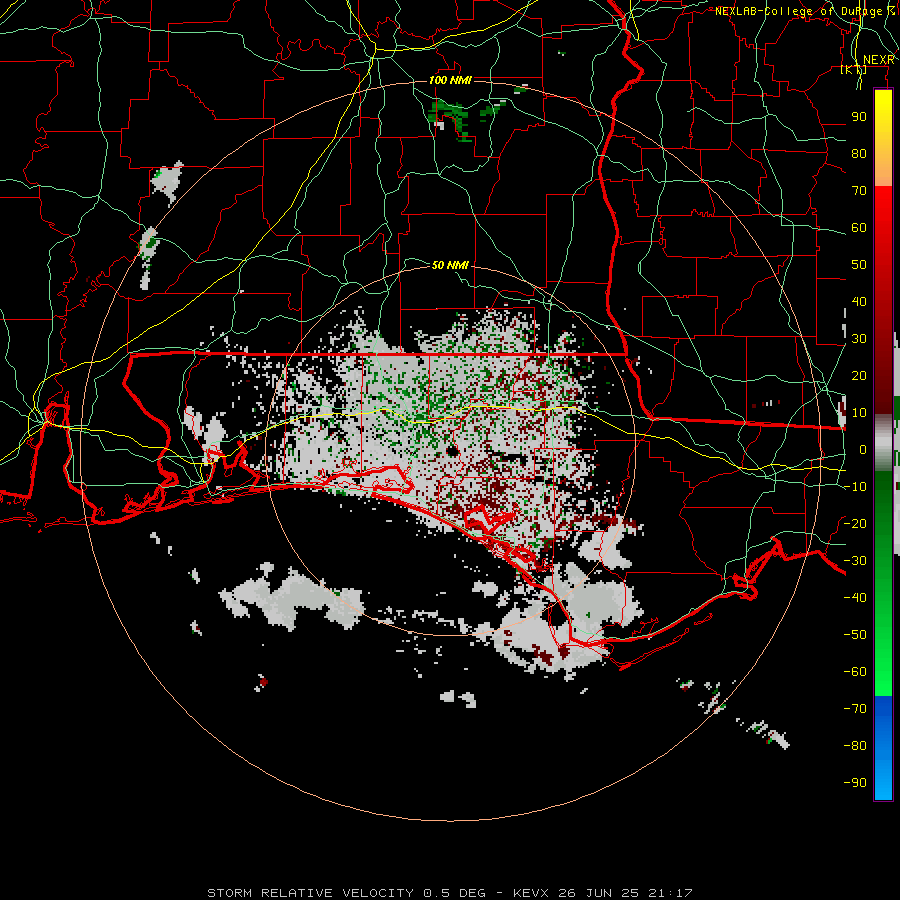Select the -20 value on velocity scale

(855, 523)
